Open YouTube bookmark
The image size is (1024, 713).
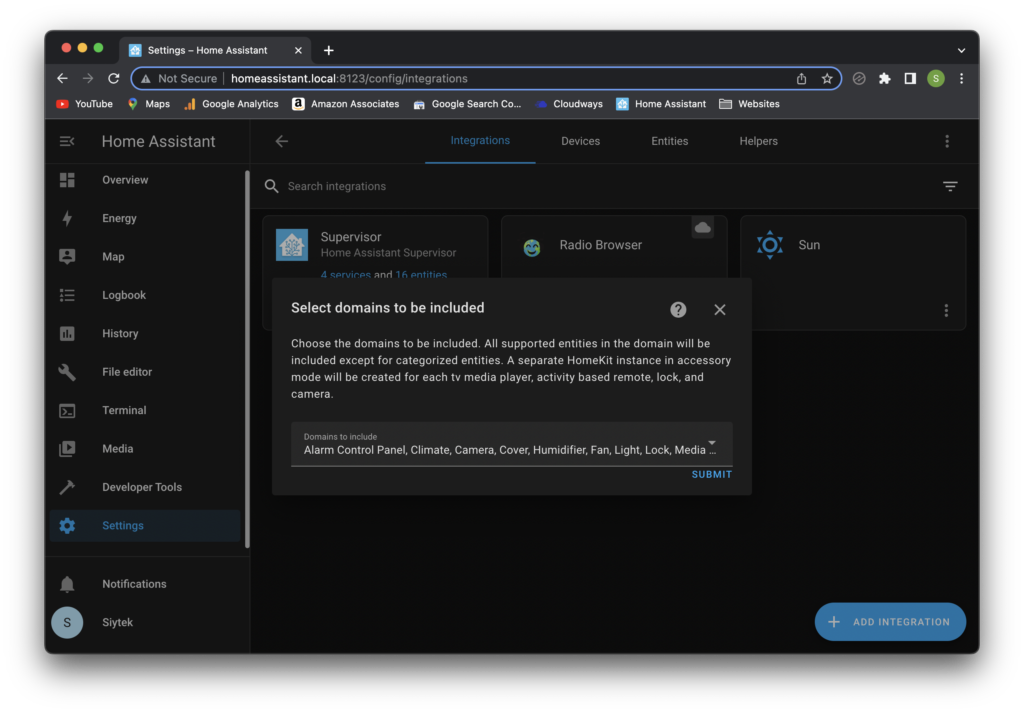tap(85, 104)
